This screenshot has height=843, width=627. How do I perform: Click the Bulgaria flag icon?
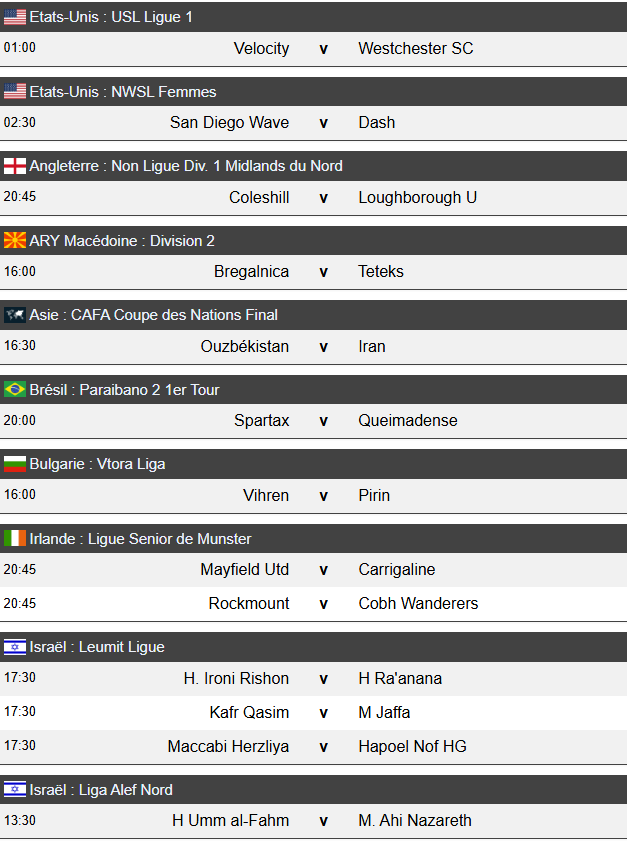click(x=15, y=464)
